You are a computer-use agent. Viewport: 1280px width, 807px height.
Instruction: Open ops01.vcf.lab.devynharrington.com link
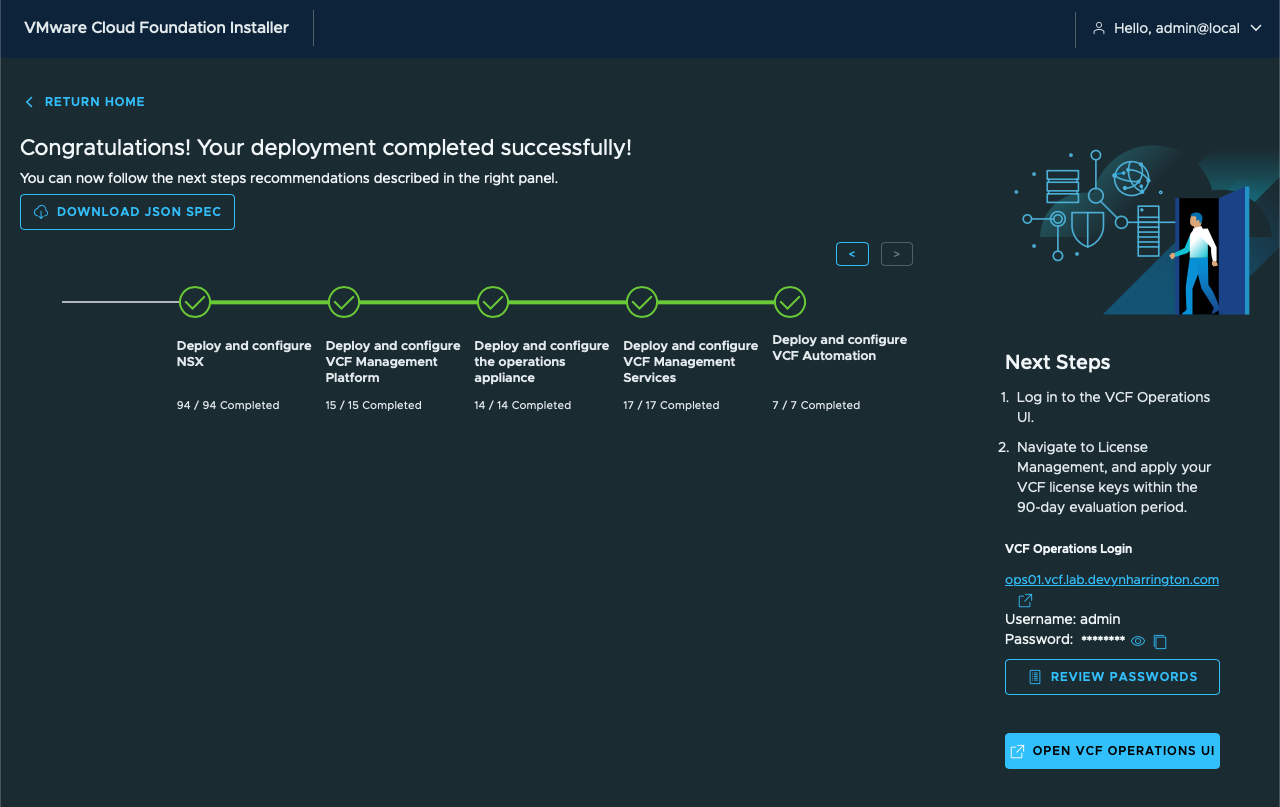1112,580
